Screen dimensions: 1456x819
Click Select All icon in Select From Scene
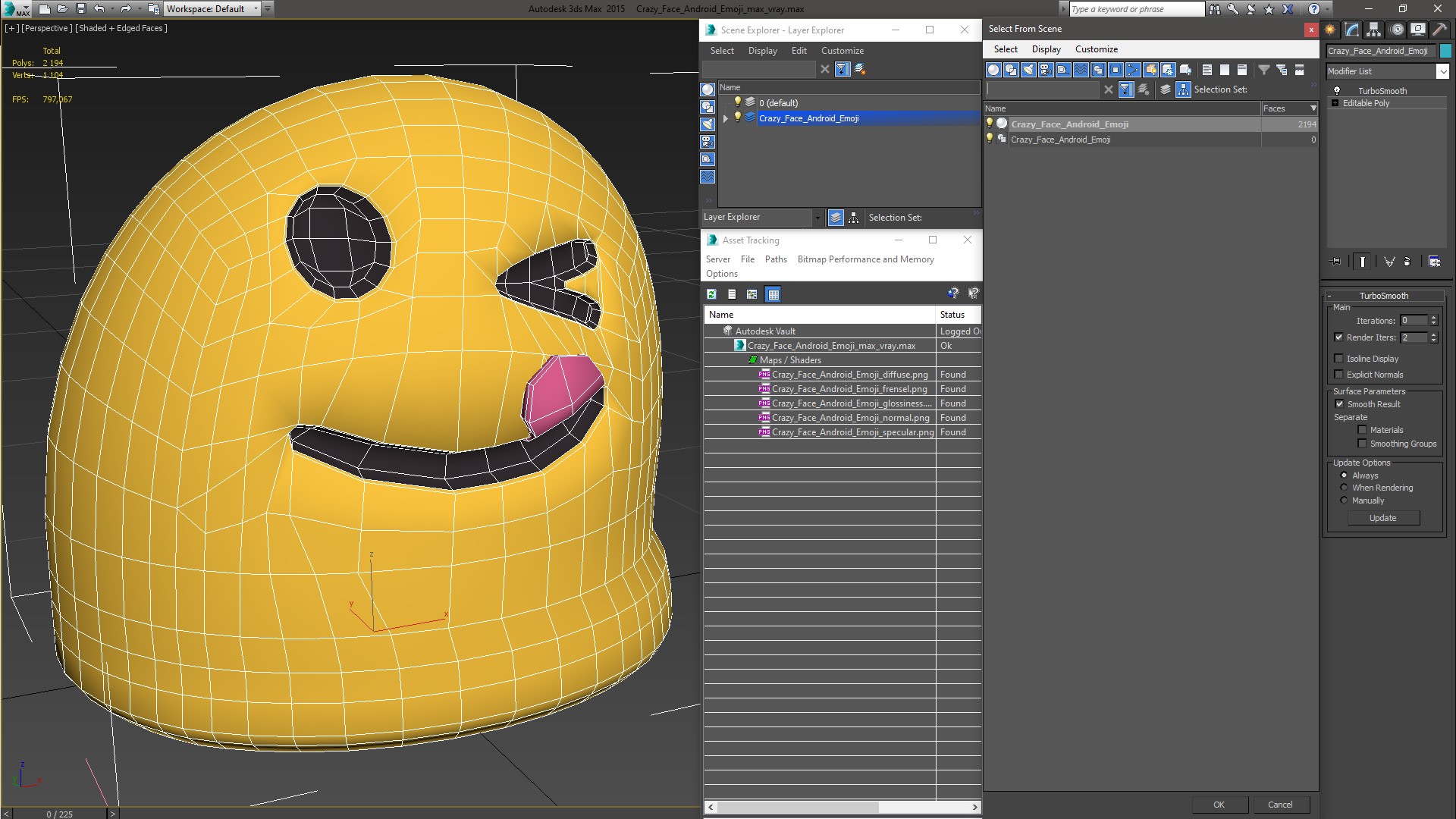[1207, 70]
